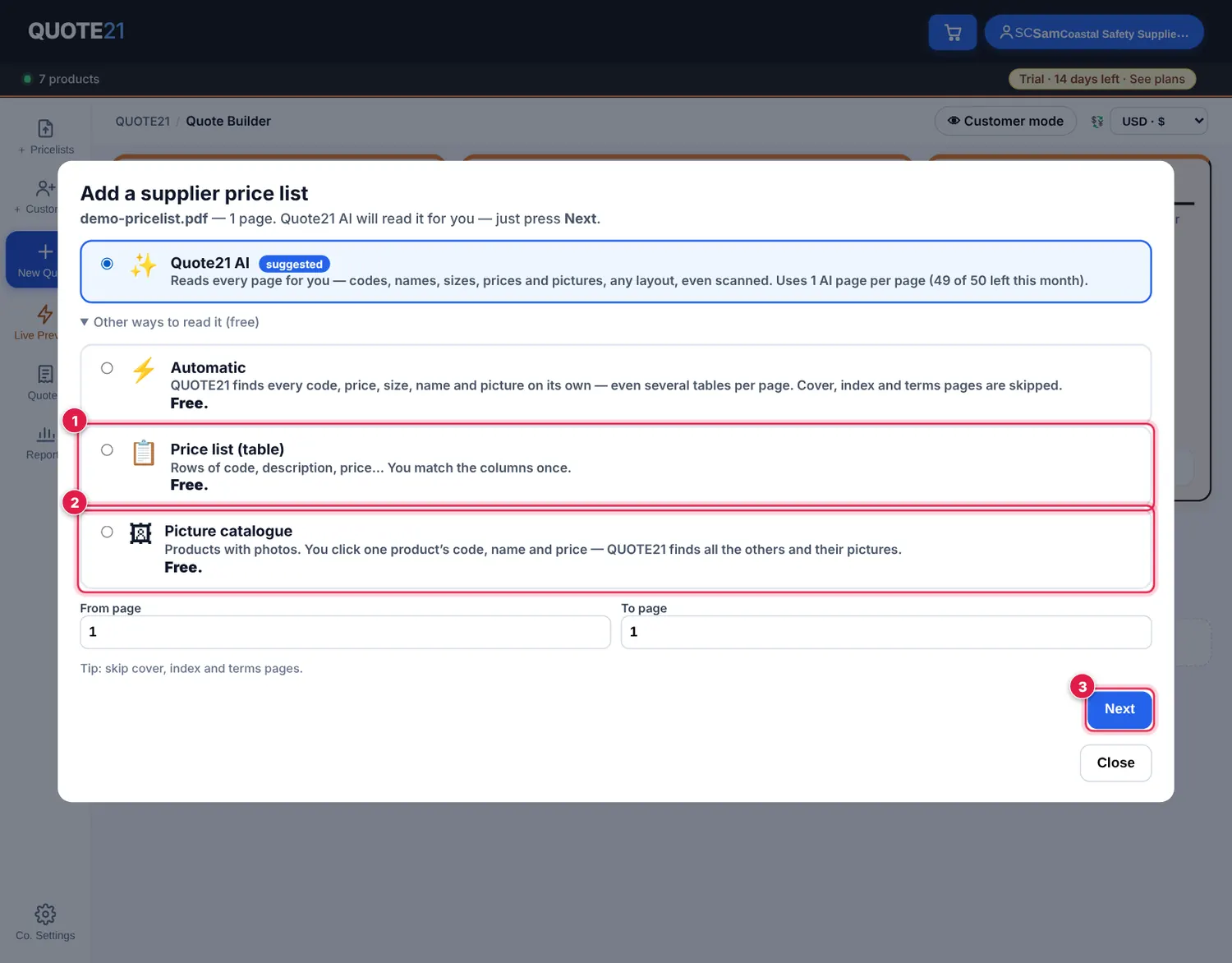Collapse Other ways to read it section
Viewport: 1232px width, 963px height.
[x=170, y=322]
